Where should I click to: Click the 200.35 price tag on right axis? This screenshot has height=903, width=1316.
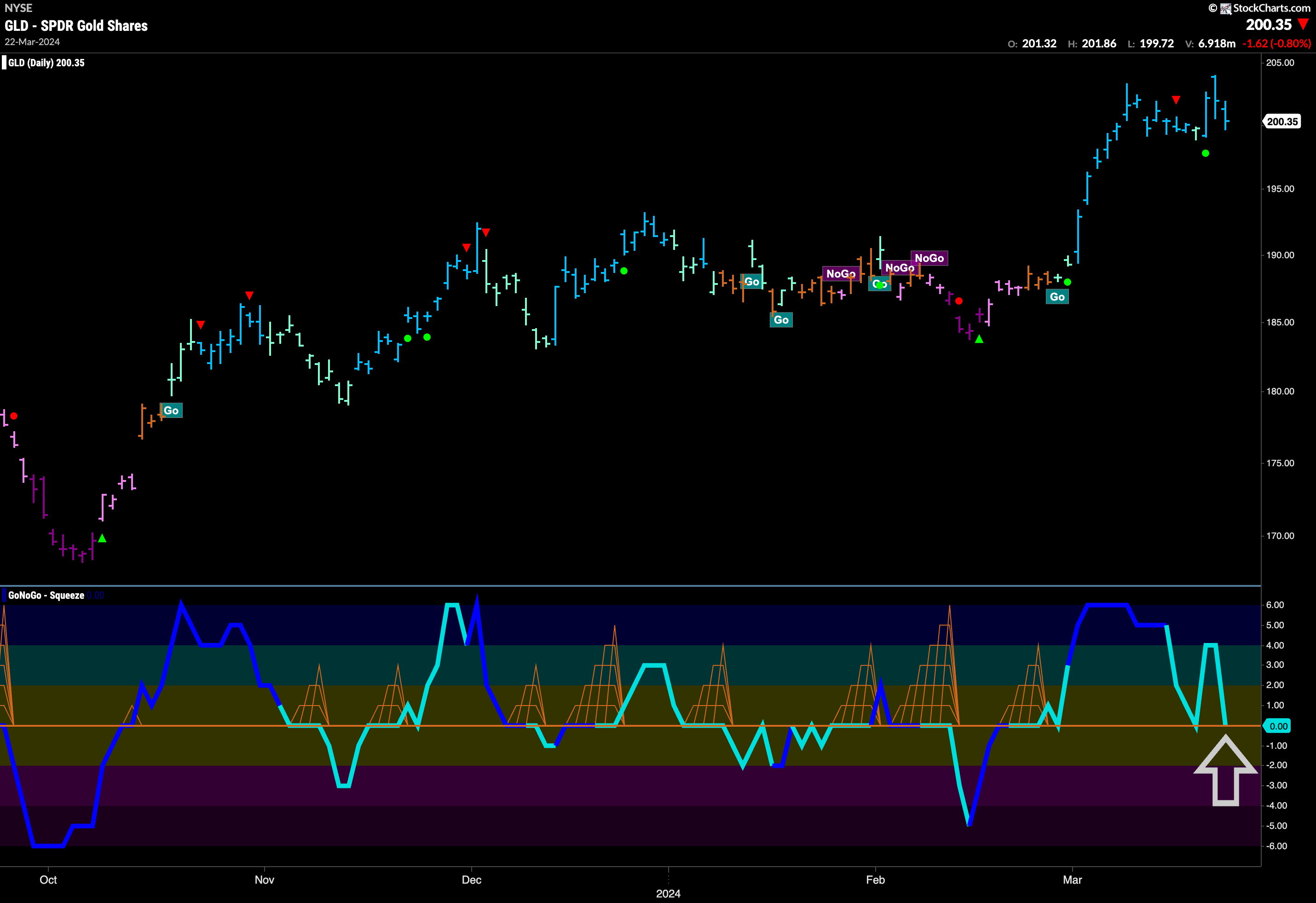[1282, 122]
